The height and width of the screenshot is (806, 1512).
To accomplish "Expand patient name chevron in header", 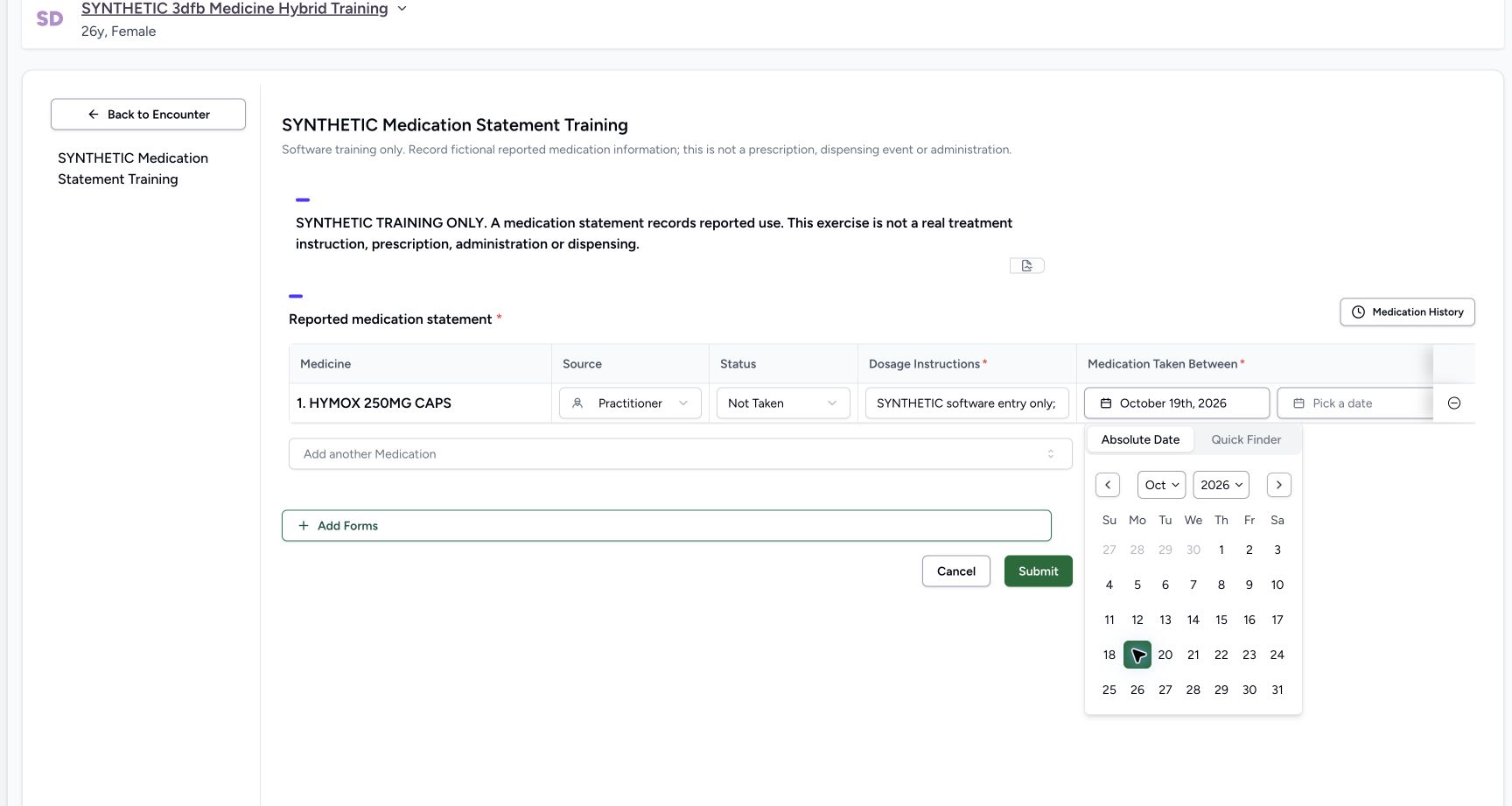I will click(402, 9).
